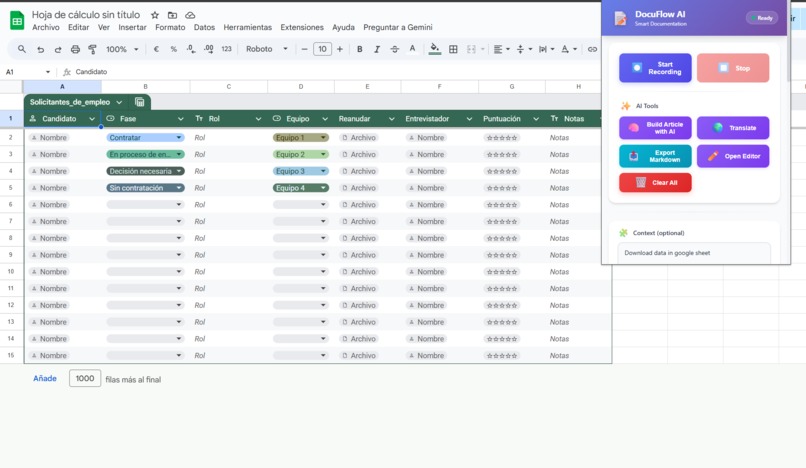Undo the last action
This screenshot has height=468, width=806.
(40, 49)
